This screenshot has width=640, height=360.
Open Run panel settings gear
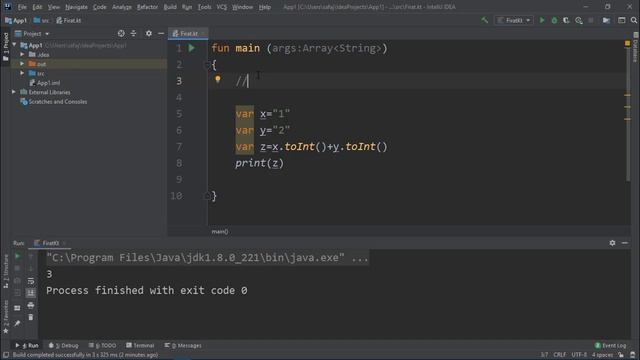(x=612, y=243)
